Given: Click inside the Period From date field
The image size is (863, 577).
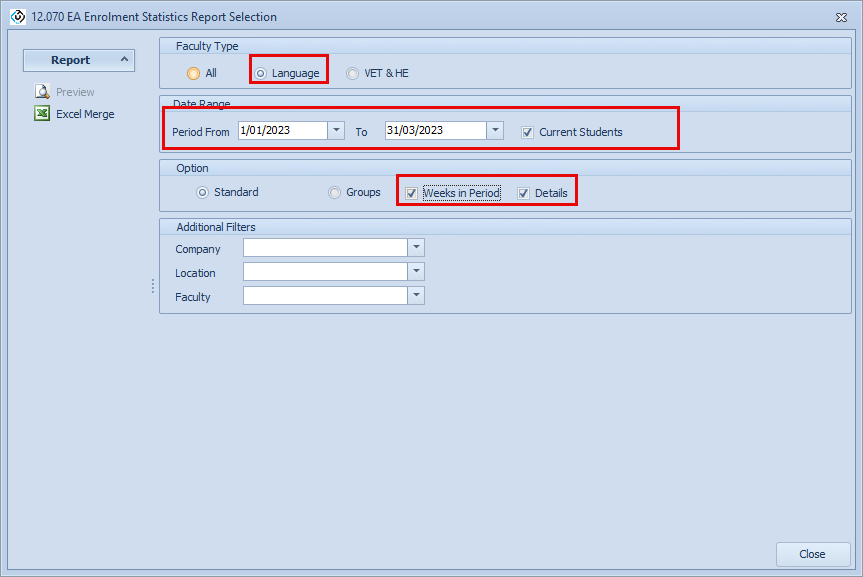Looking at the screenshot, I should pos(281,131).
